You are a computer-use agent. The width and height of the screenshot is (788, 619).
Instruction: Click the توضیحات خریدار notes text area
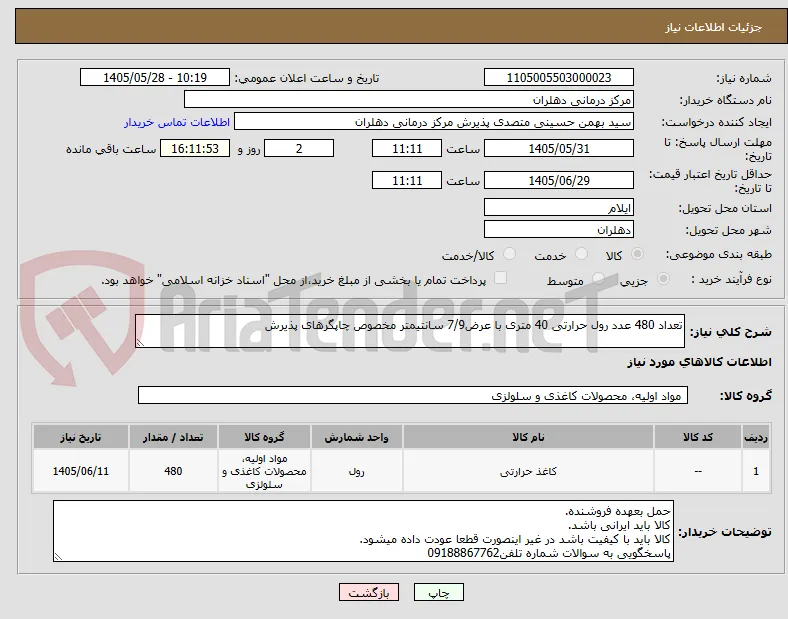tap(363, 531)
